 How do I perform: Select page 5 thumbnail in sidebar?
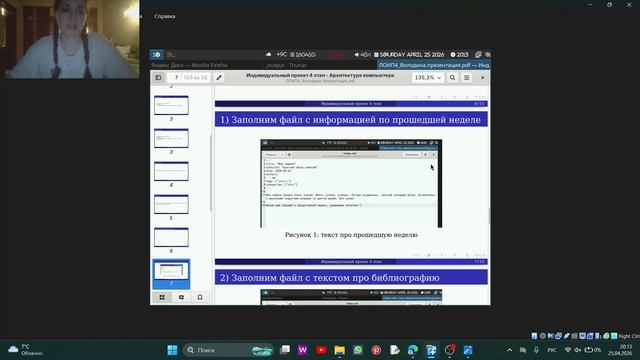171,204
